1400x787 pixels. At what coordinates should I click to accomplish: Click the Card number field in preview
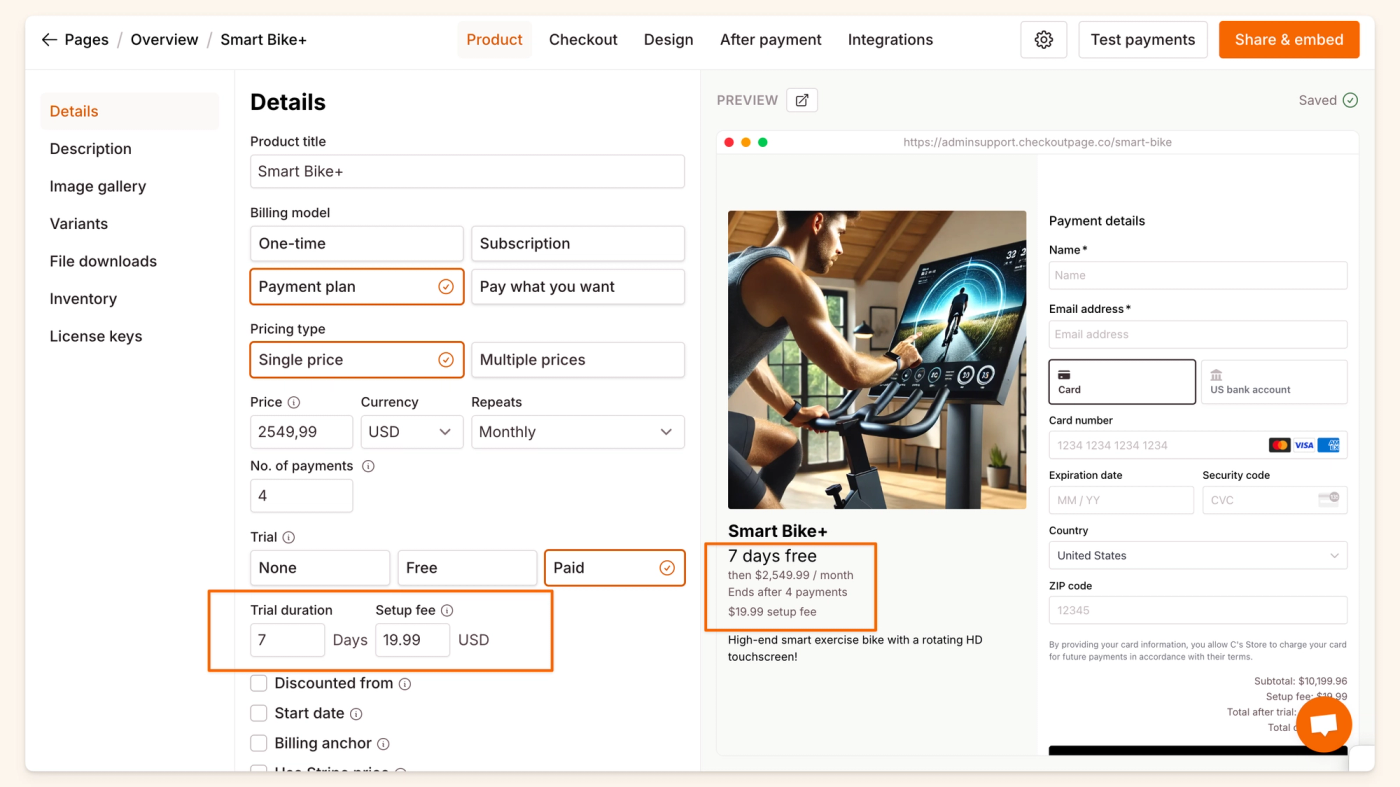click(1198, 446)
